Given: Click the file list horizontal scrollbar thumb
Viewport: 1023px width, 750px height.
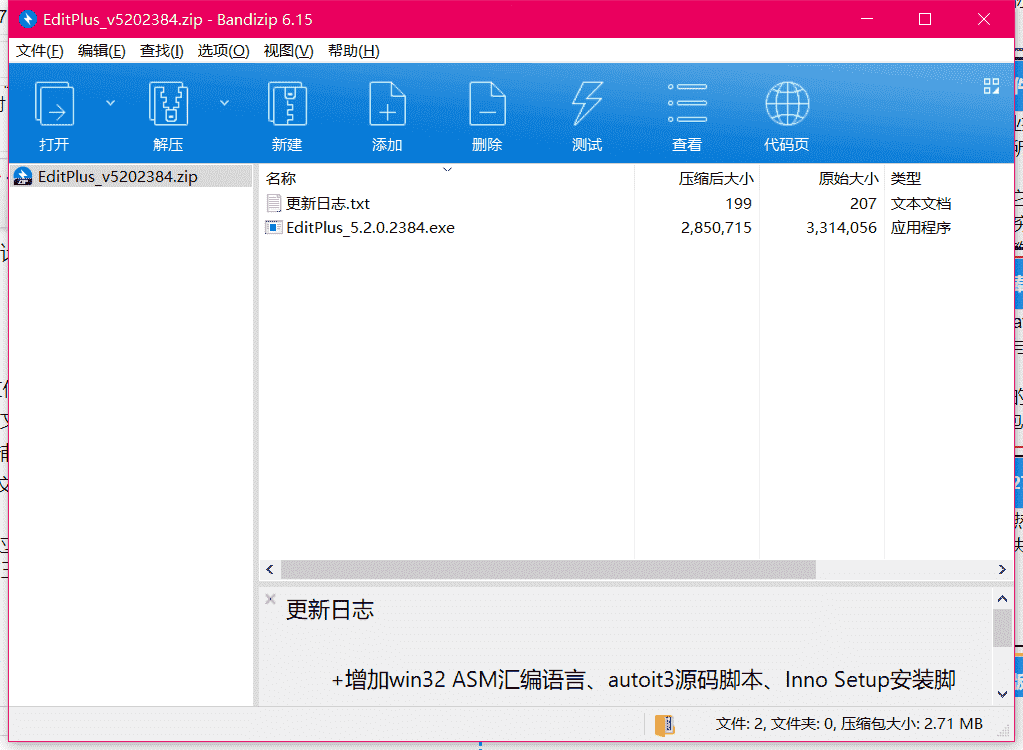Looking at the screenshot, I should coord(548,569).
